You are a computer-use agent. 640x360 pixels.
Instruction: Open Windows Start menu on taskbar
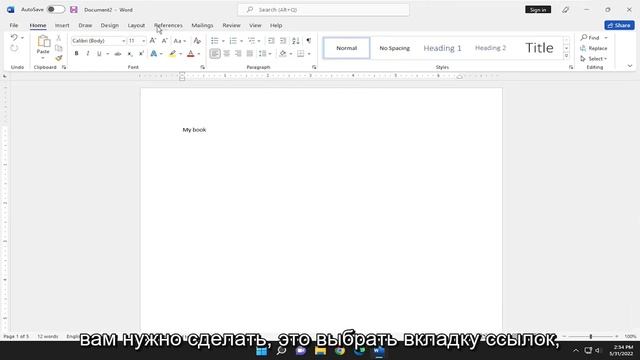click(262, 351)
